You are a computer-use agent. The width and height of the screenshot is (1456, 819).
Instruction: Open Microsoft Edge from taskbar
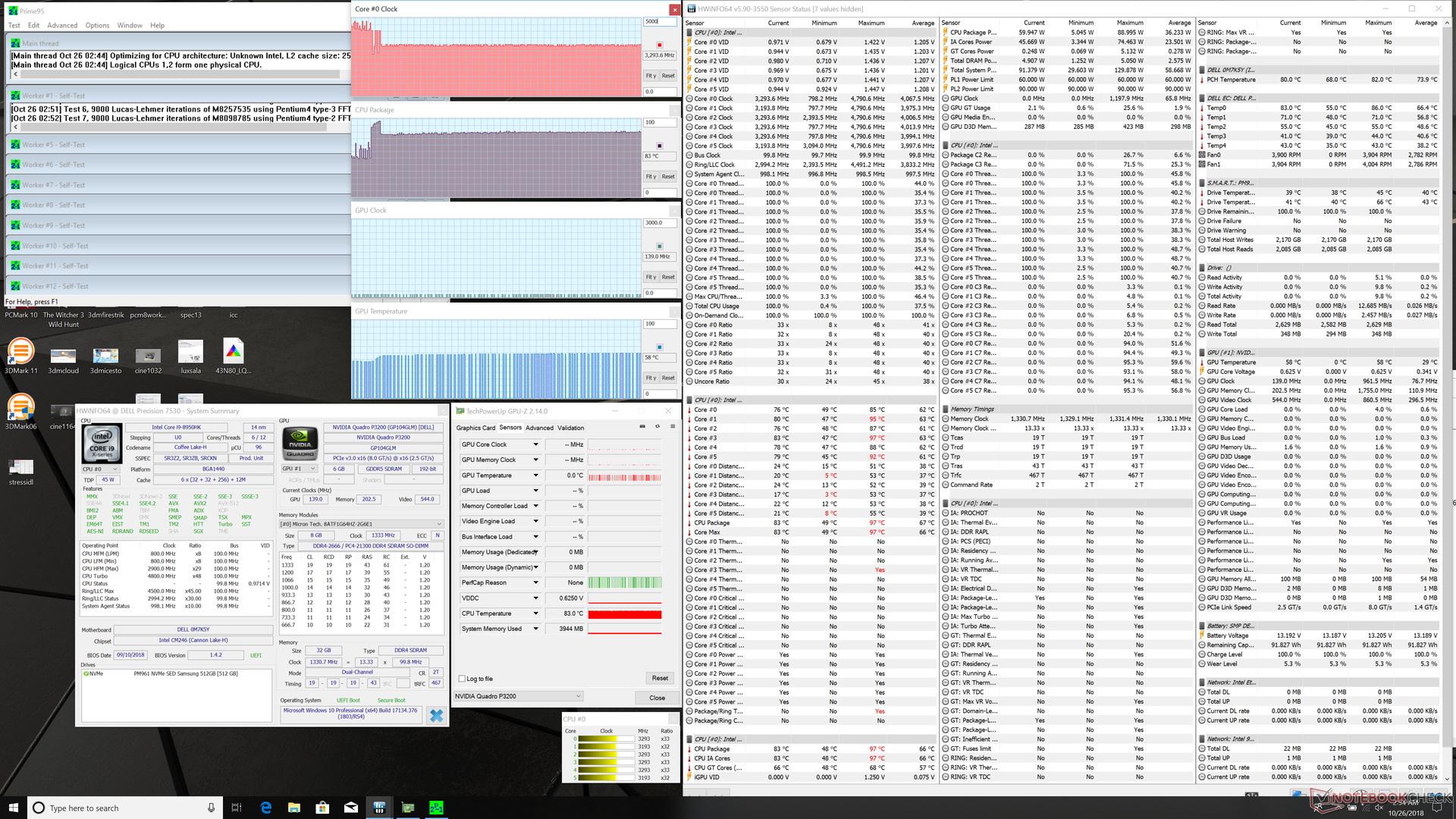(265, 808)
